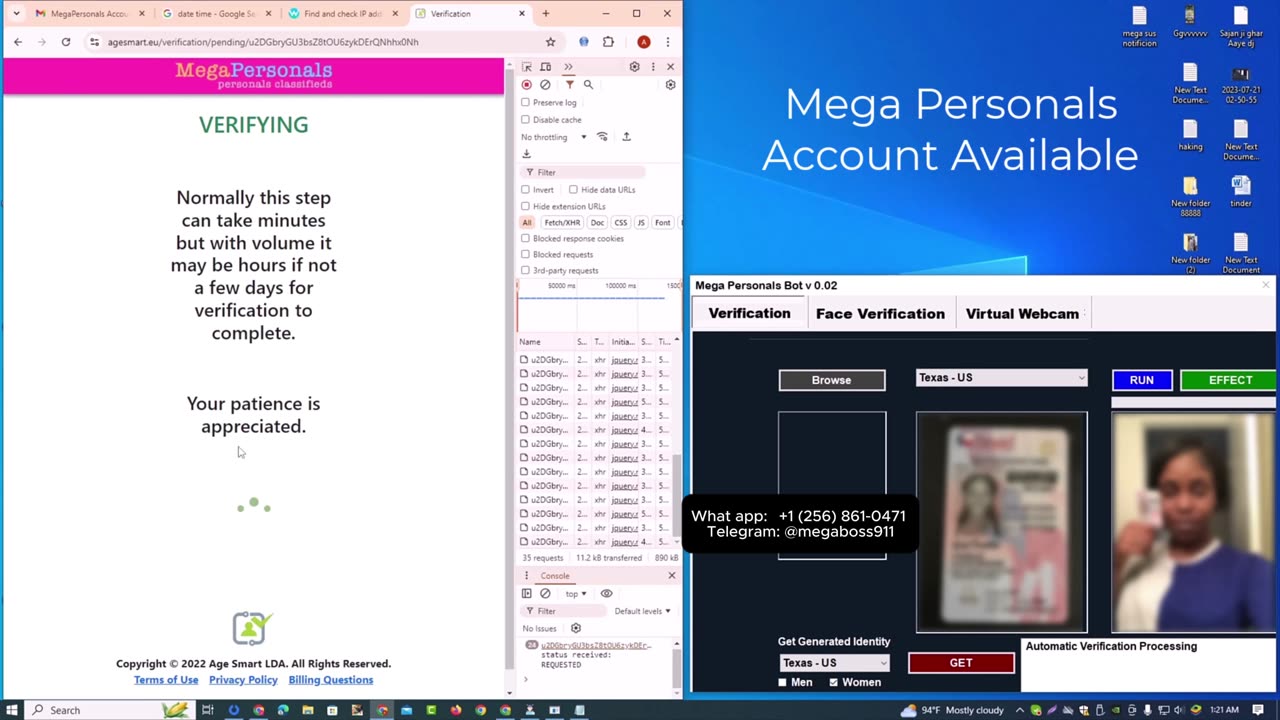The height and width of the screenshot is (720, 1280).
Task: Open the Terms of Use link
Action: 166,680
